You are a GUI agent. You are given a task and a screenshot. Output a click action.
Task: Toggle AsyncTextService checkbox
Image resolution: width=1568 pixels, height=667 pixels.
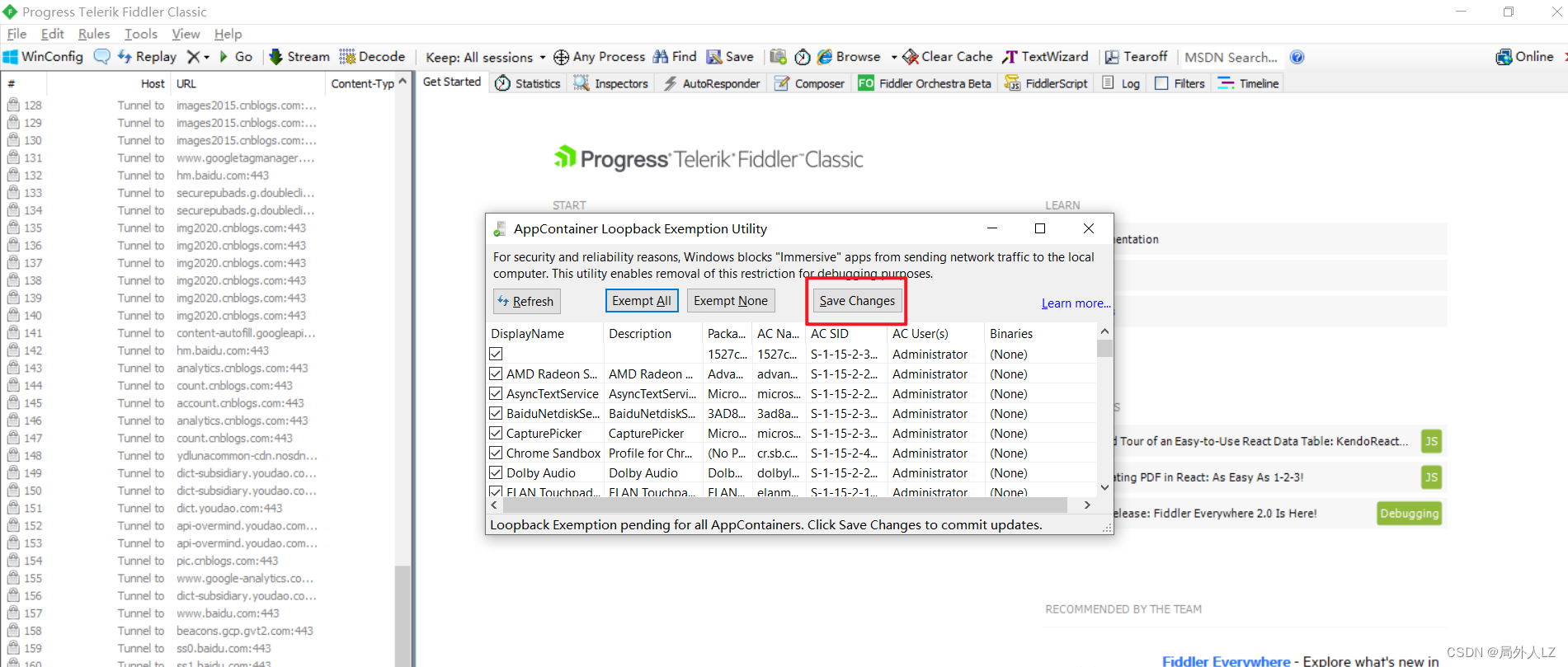point(496,393)
